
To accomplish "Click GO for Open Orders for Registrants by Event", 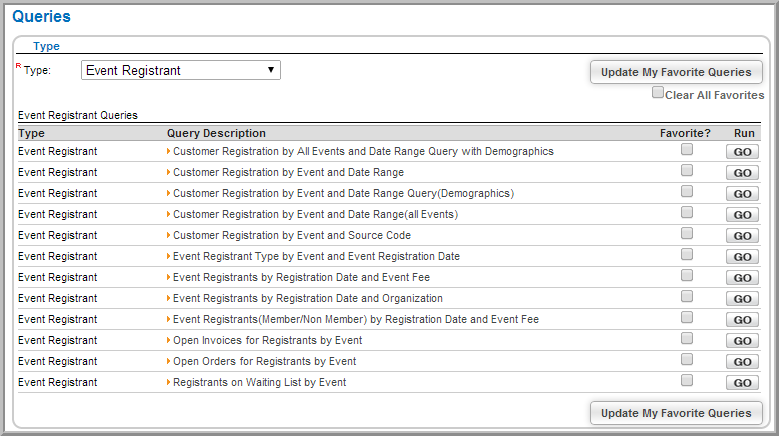I will click(x=742, y=362).
